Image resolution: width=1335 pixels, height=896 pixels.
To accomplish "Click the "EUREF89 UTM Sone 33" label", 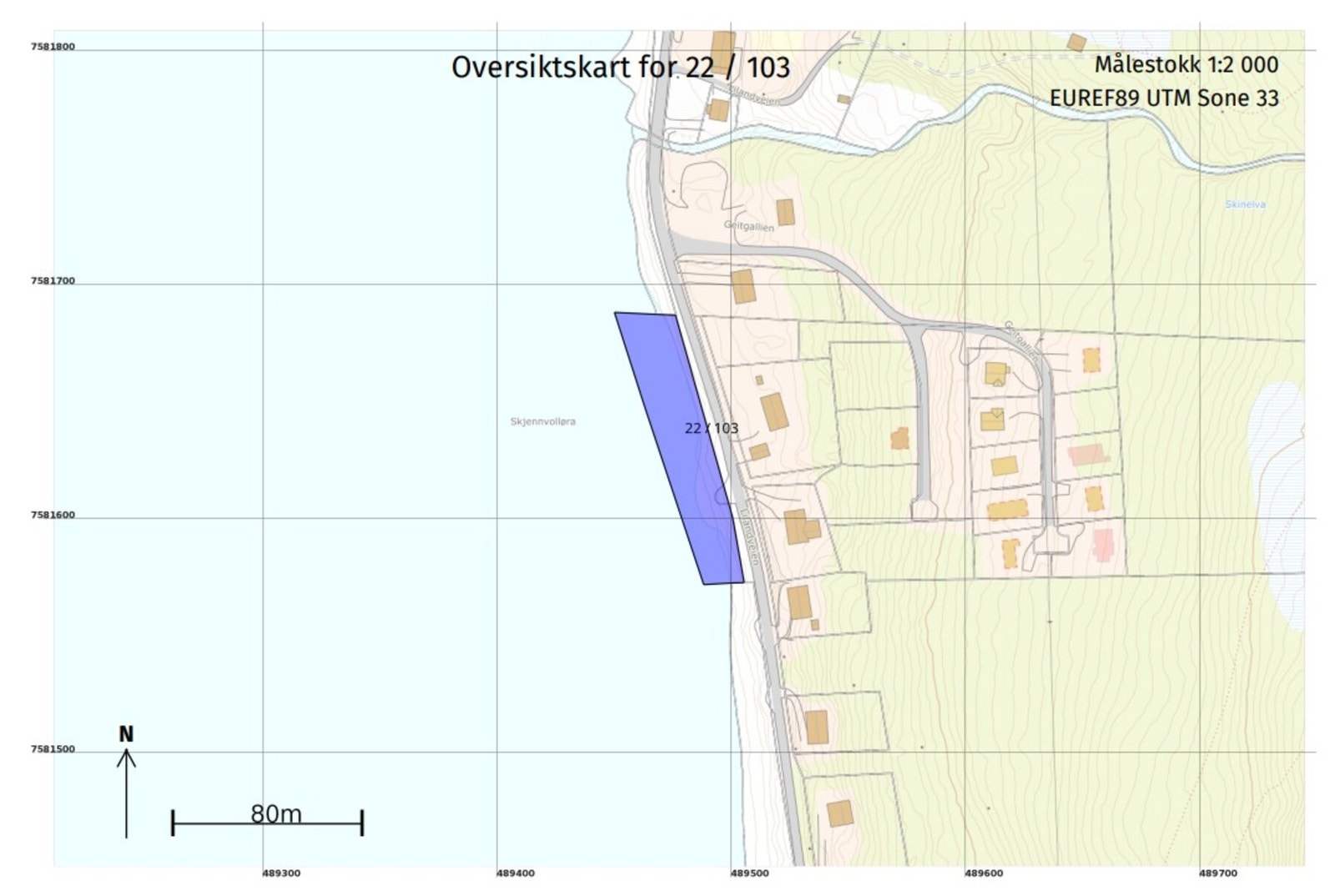I will 1164,98.
